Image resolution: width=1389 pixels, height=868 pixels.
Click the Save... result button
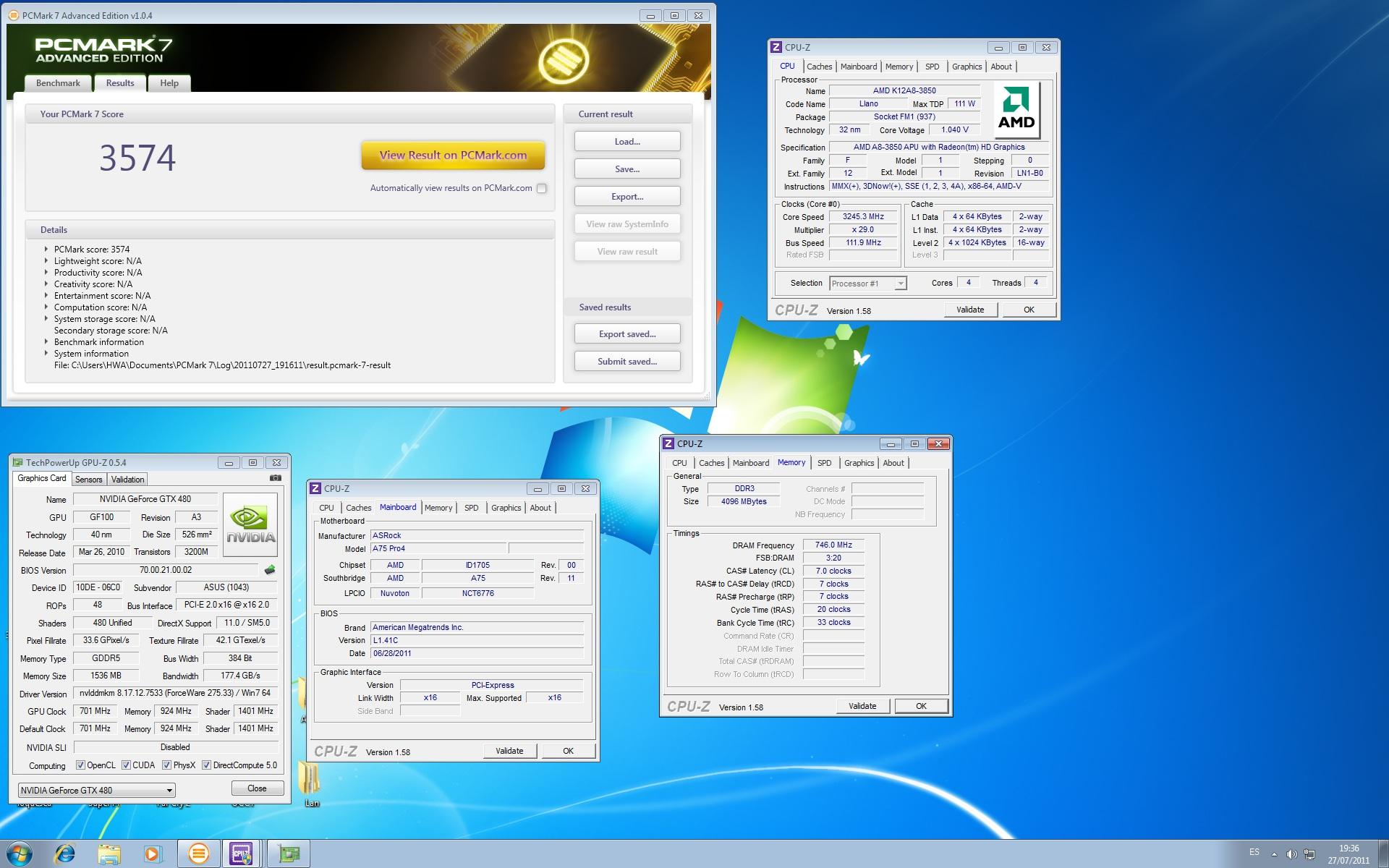[x=627, y=169]
